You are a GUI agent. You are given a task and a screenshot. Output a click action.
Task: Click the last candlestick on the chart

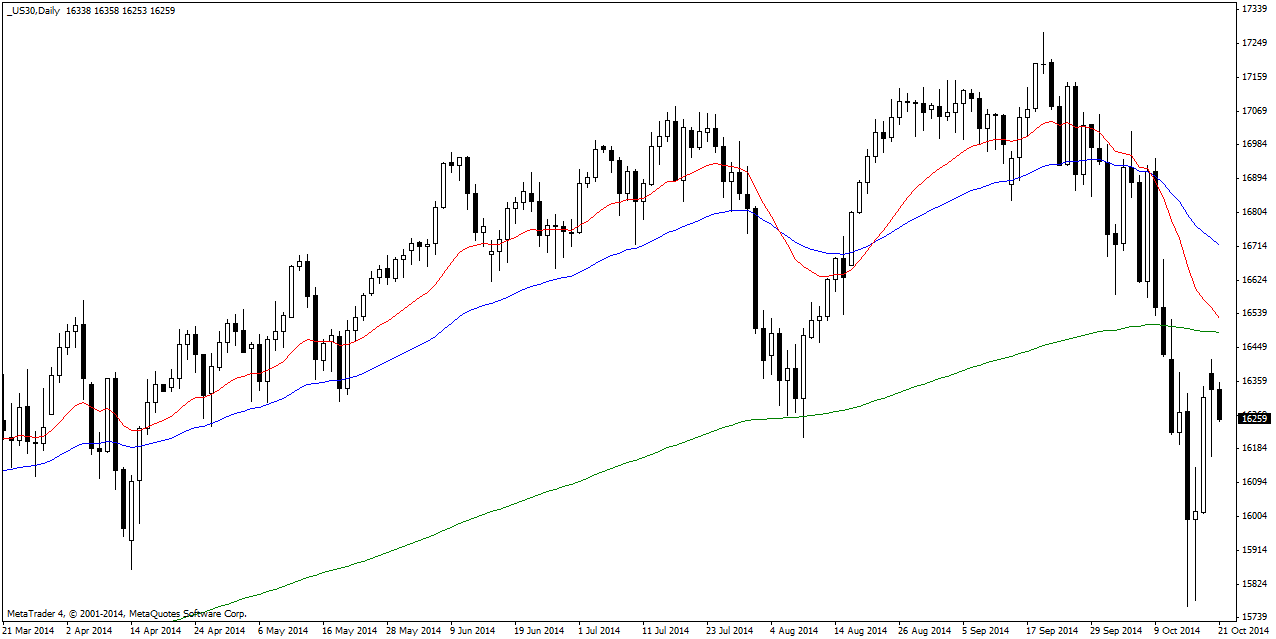click(x=1220, y=405)
